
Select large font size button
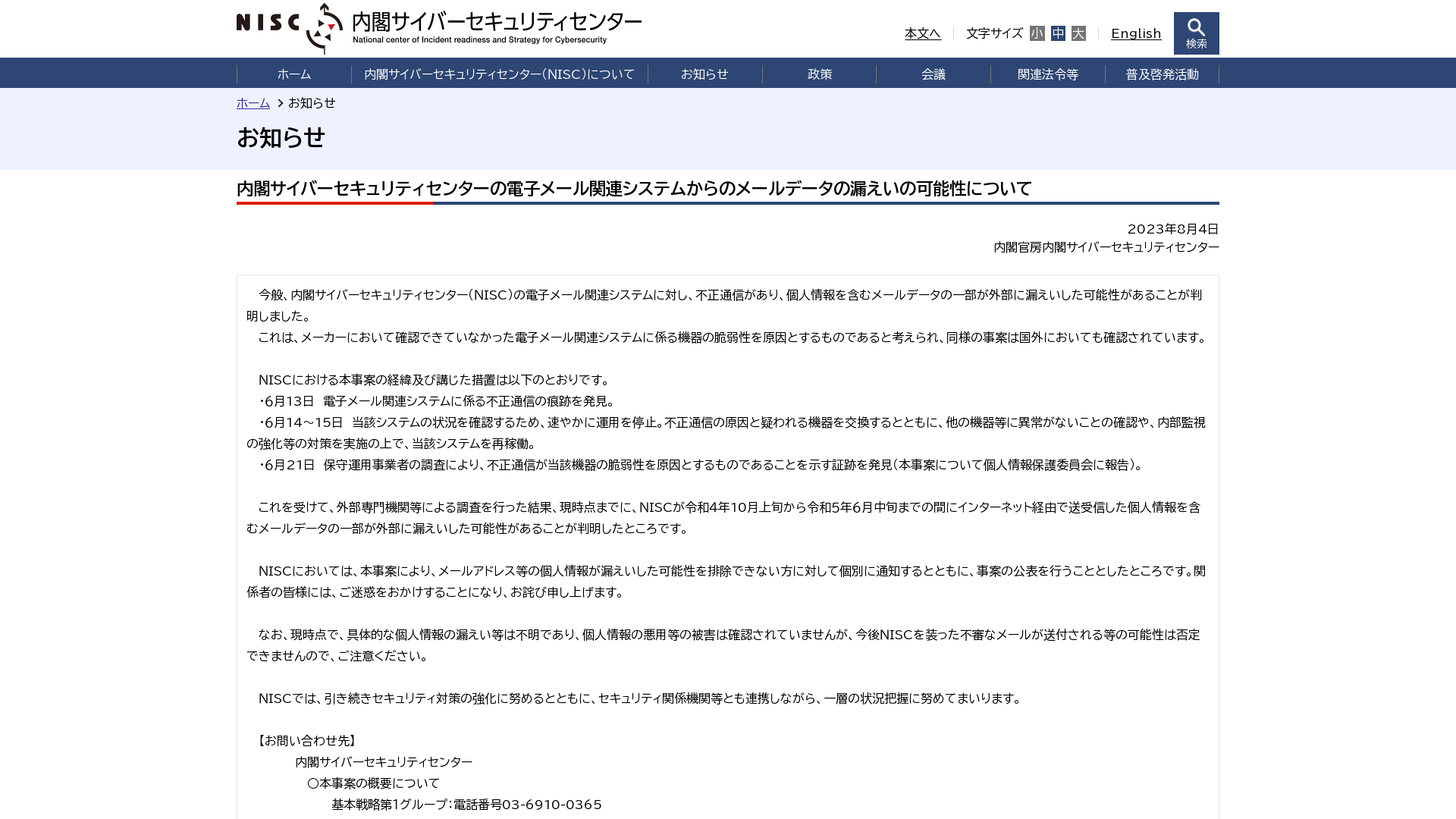[x=1078, y=33]
